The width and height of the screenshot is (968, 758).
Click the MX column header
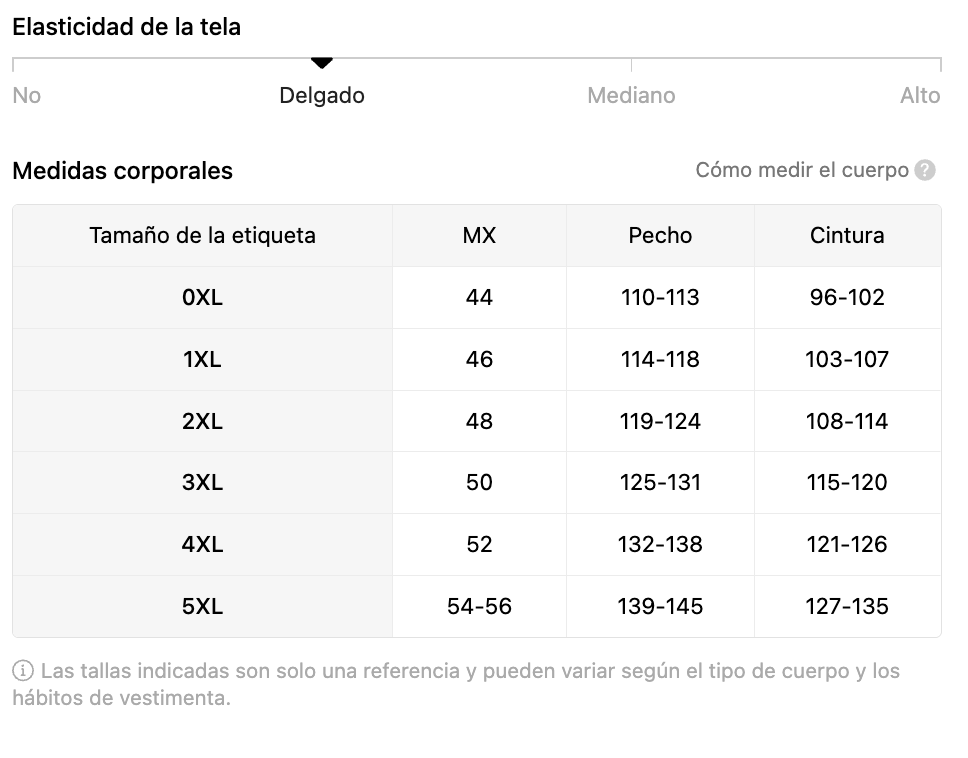click(x=479, y=235)
